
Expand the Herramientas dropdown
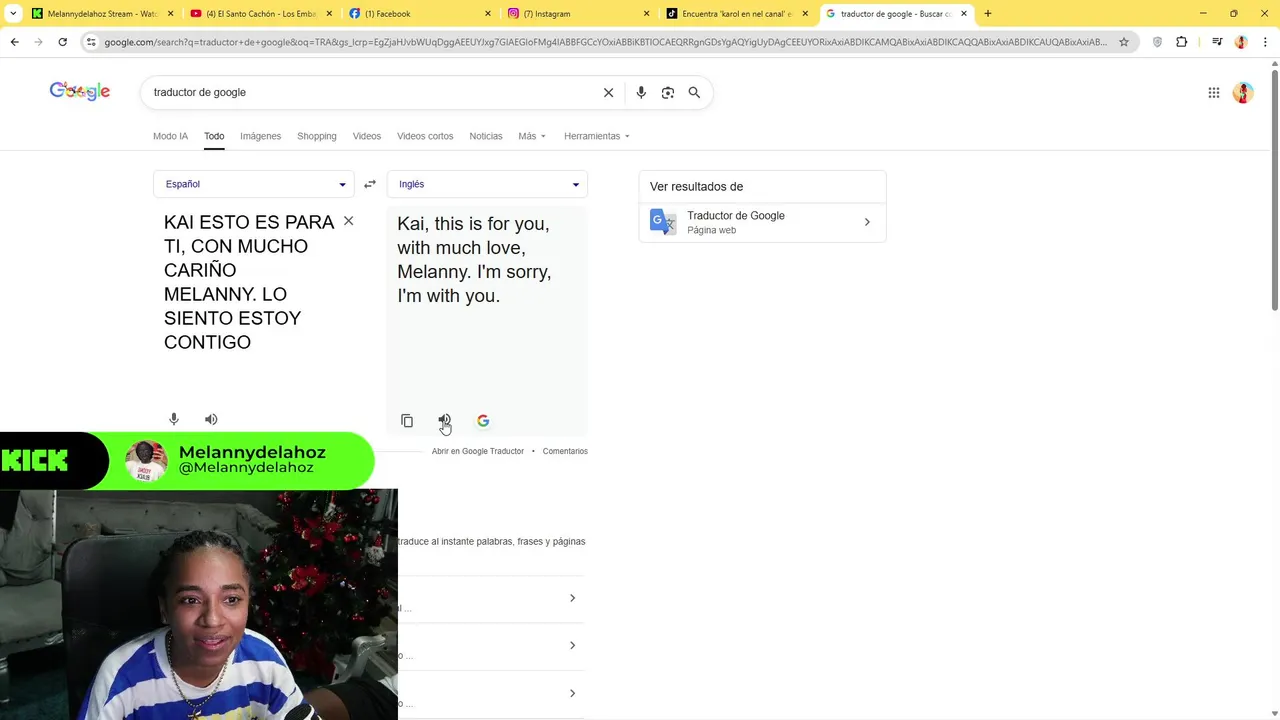(x=597, y=136)
